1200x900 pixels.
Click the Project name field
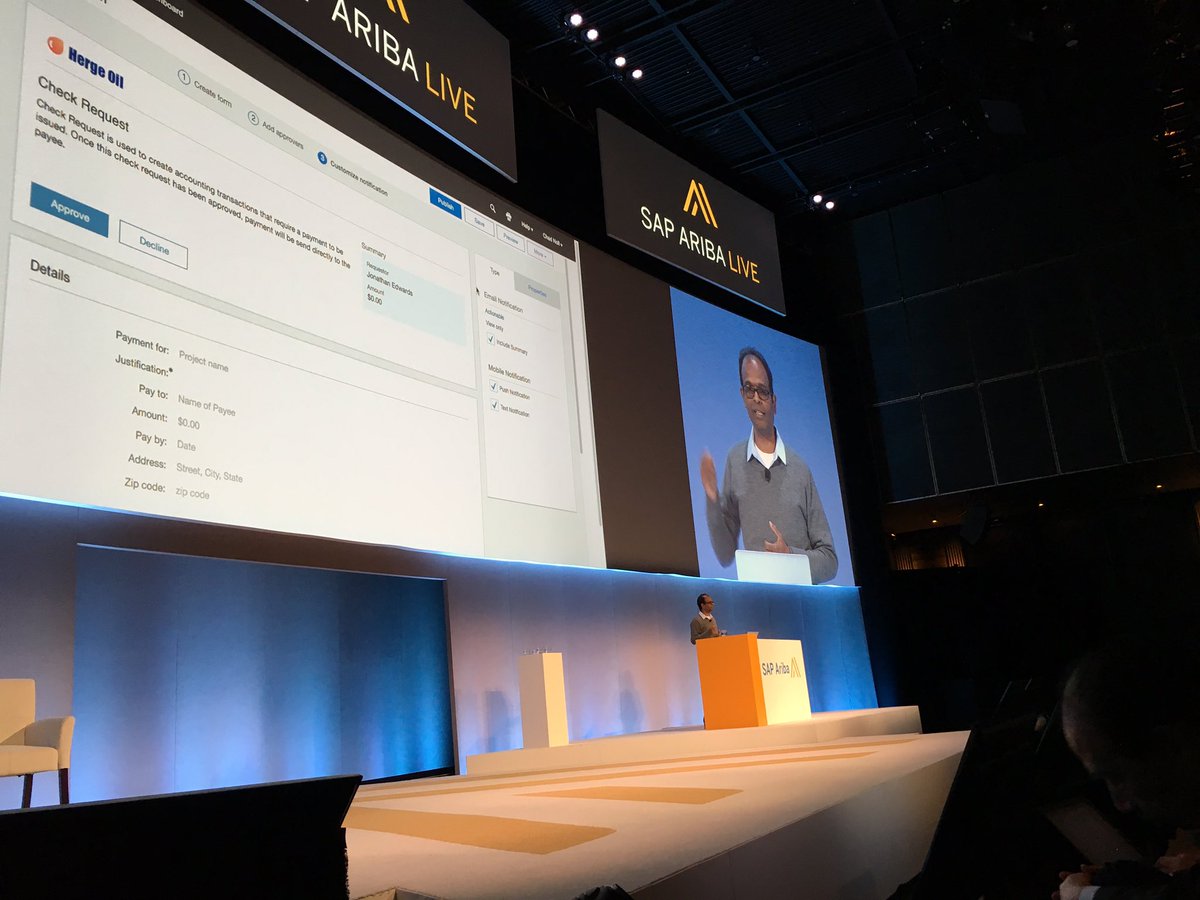203,360
